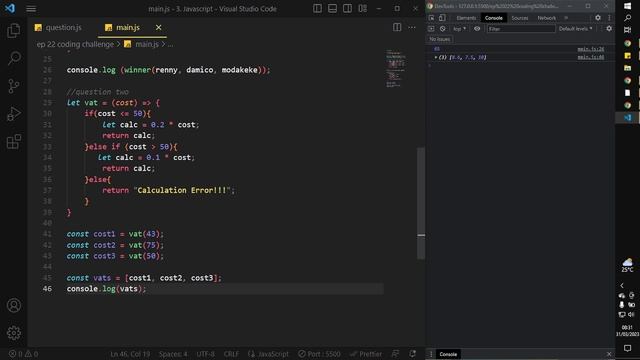Open Task View on the taskbar

627,30
